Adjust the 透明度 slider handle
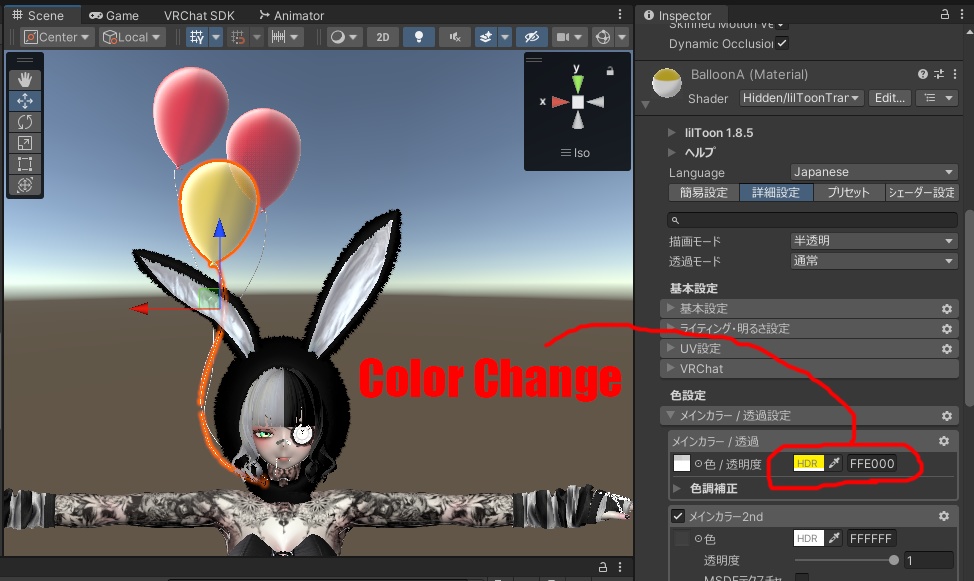974x581 pixels. [x=893, y=560]
